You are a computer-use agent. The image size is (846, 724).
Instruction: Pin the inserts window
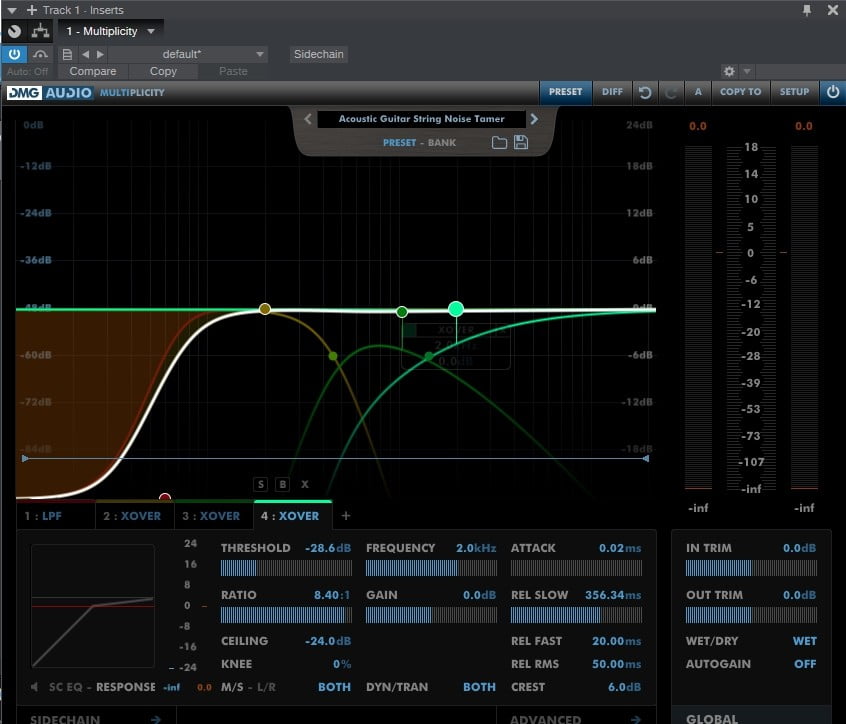807,10
